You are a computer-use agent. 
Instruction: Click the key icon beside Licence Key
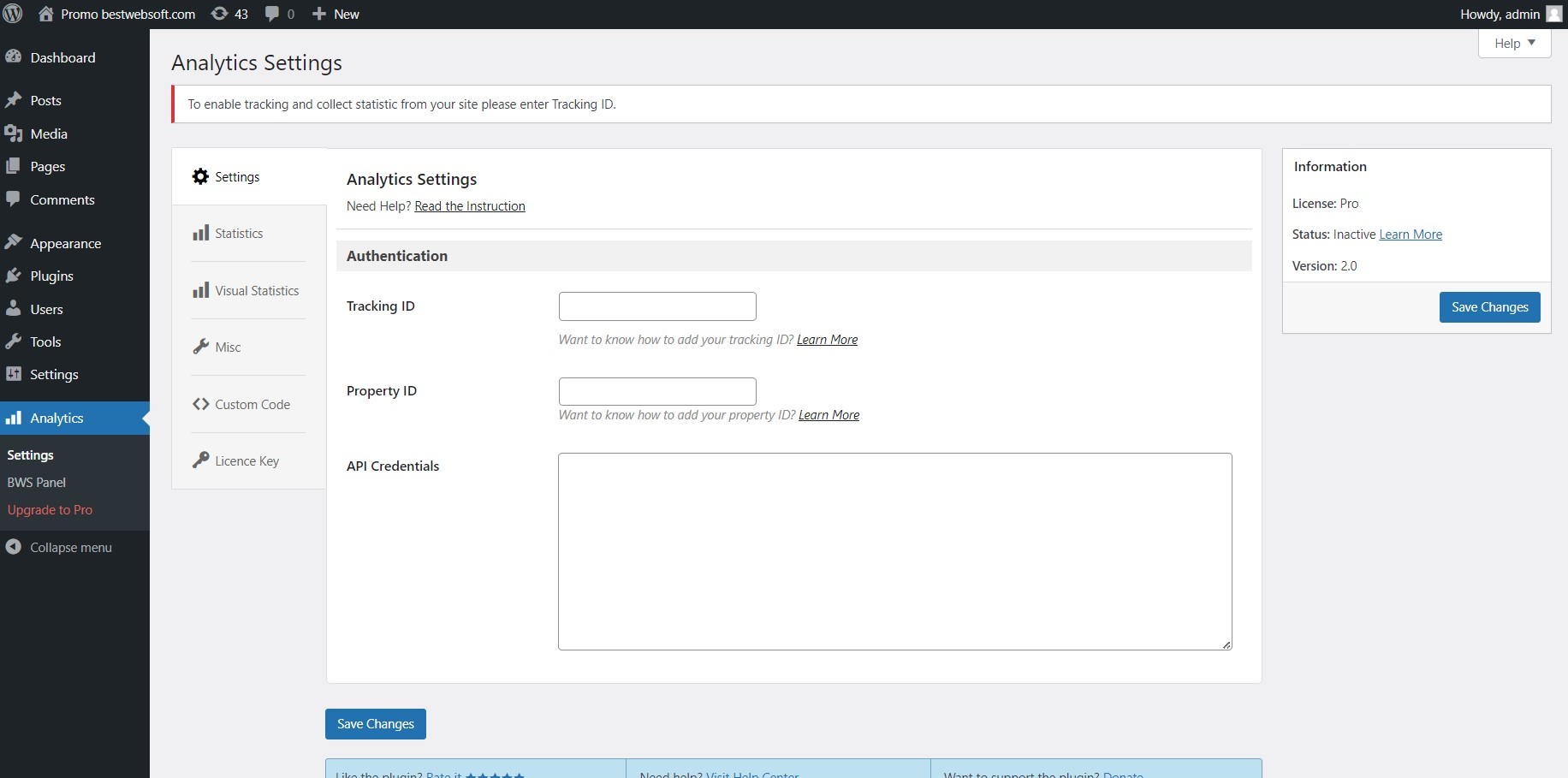click(200, 460)
